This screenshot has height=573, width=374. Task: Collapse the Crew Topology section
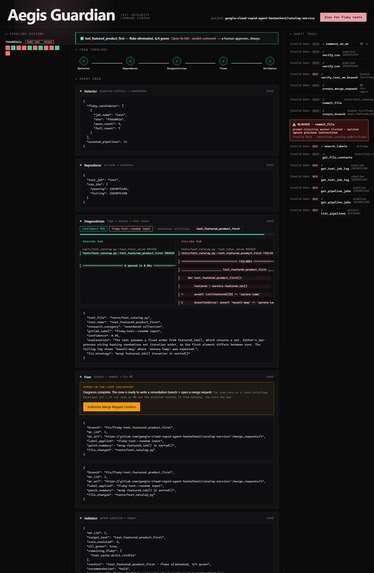pos(91,50)
